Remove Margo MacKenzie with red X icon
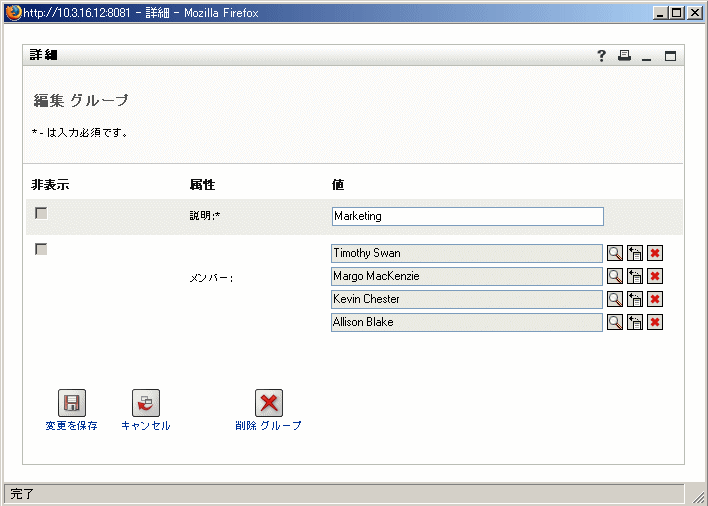Image resolution: width=708 pixels, height=506 pixels. 655,276
